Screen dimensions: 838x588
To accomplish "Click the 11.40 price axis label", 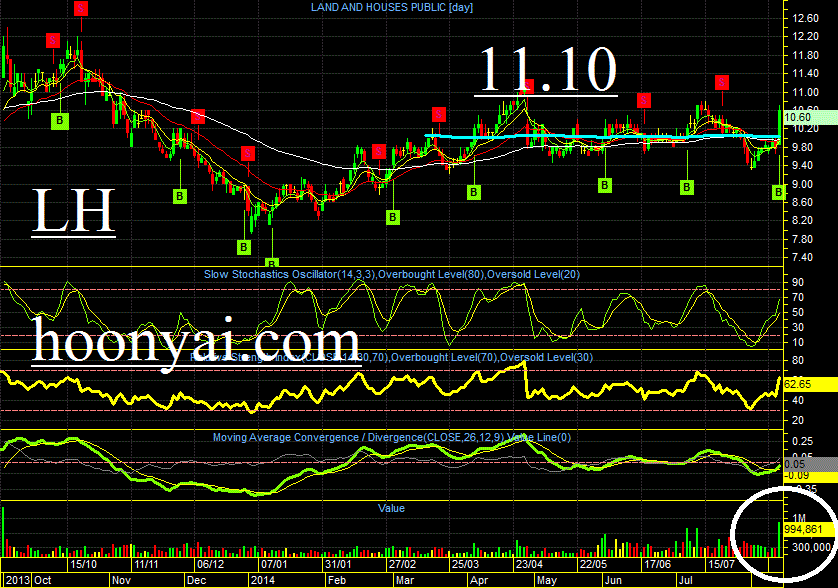I will 805,73.
